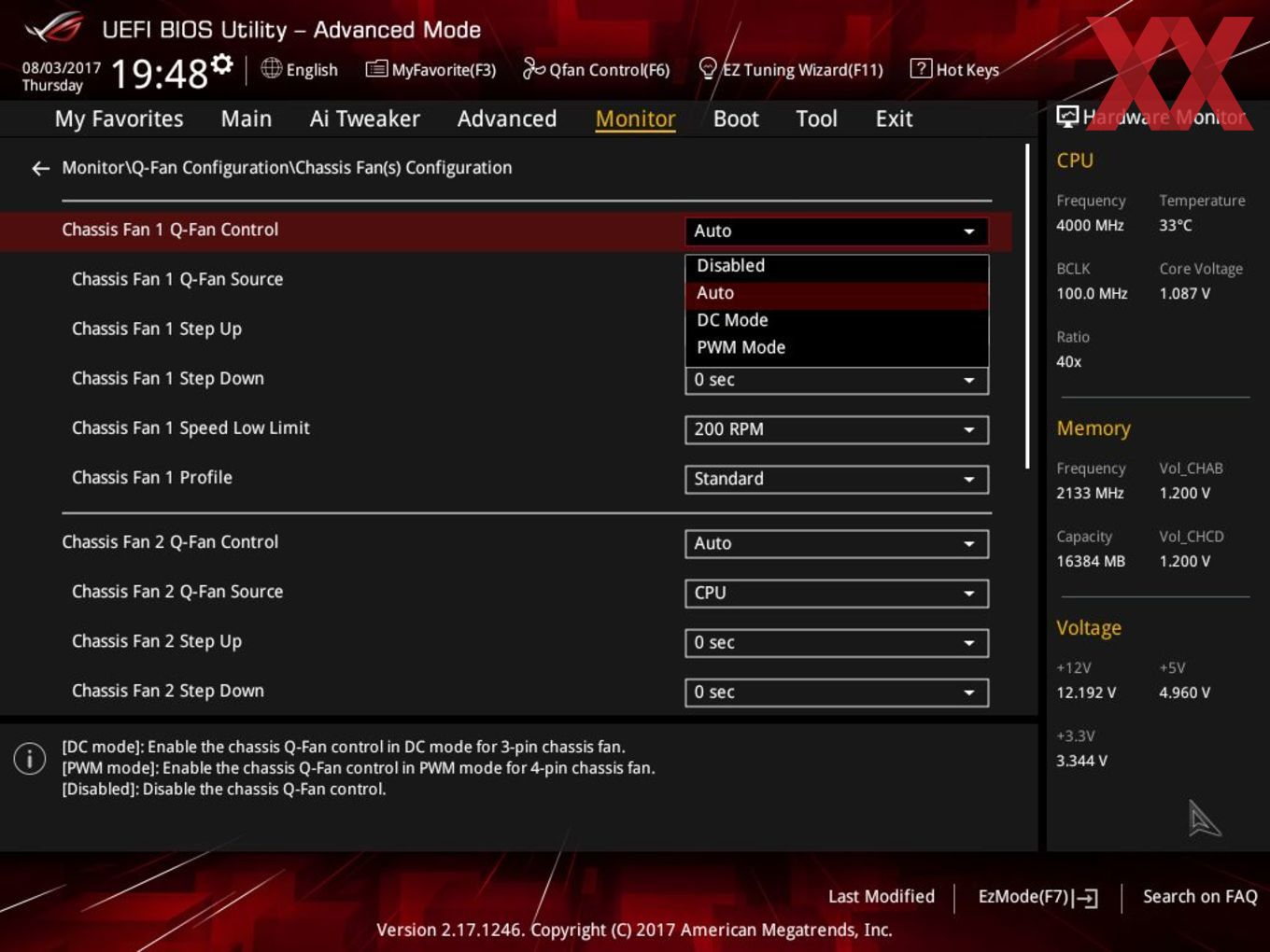Viewport: 1270px width, 952px height.
Task: Click the info icon beside help text
Action: [x=30, y=758]
